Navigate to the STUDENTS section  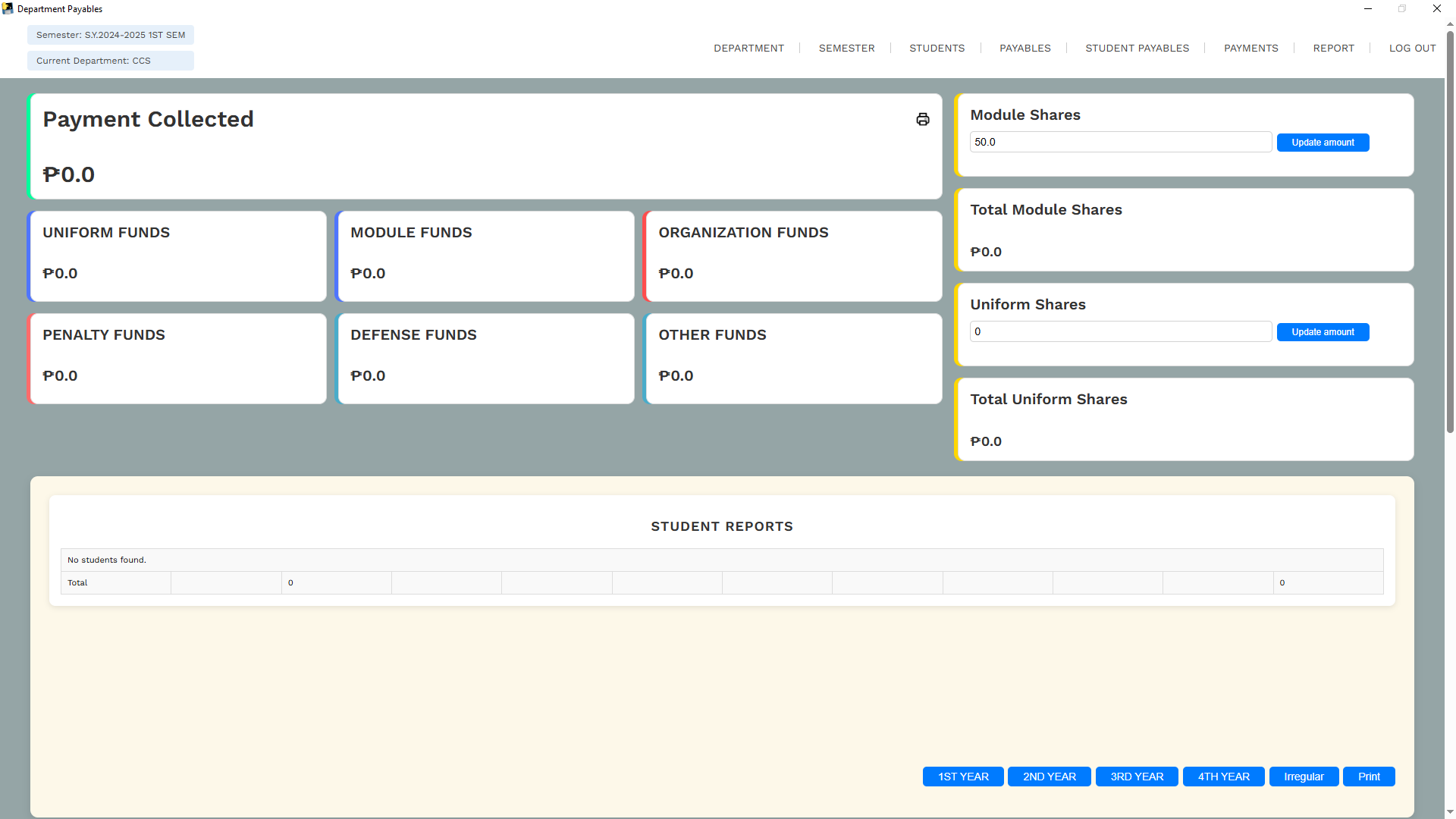(937, 48)
